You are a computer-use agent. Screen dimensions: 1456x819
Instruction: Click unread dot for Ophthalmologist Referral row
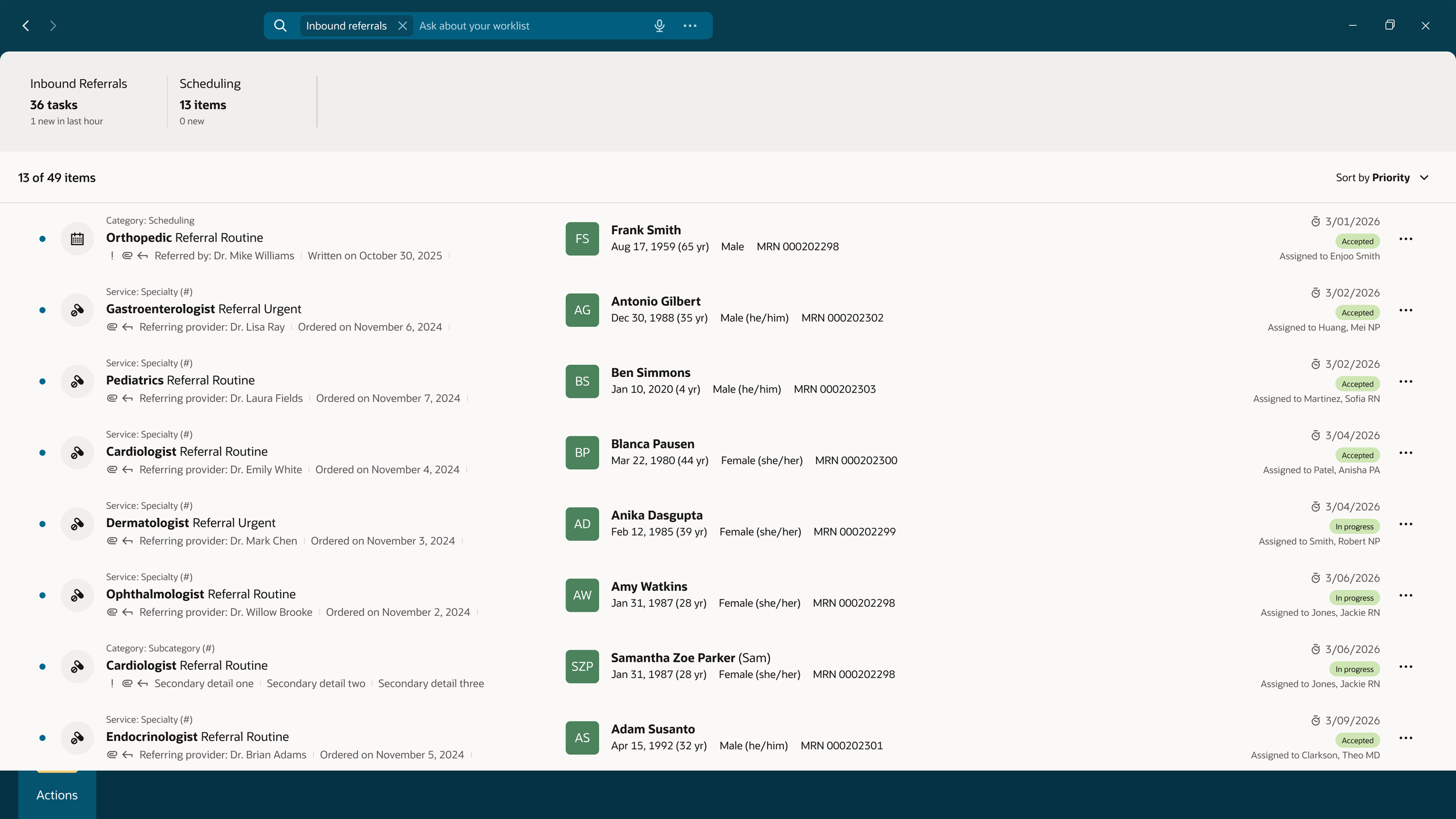pyautogui.click(x=43, y=595)
